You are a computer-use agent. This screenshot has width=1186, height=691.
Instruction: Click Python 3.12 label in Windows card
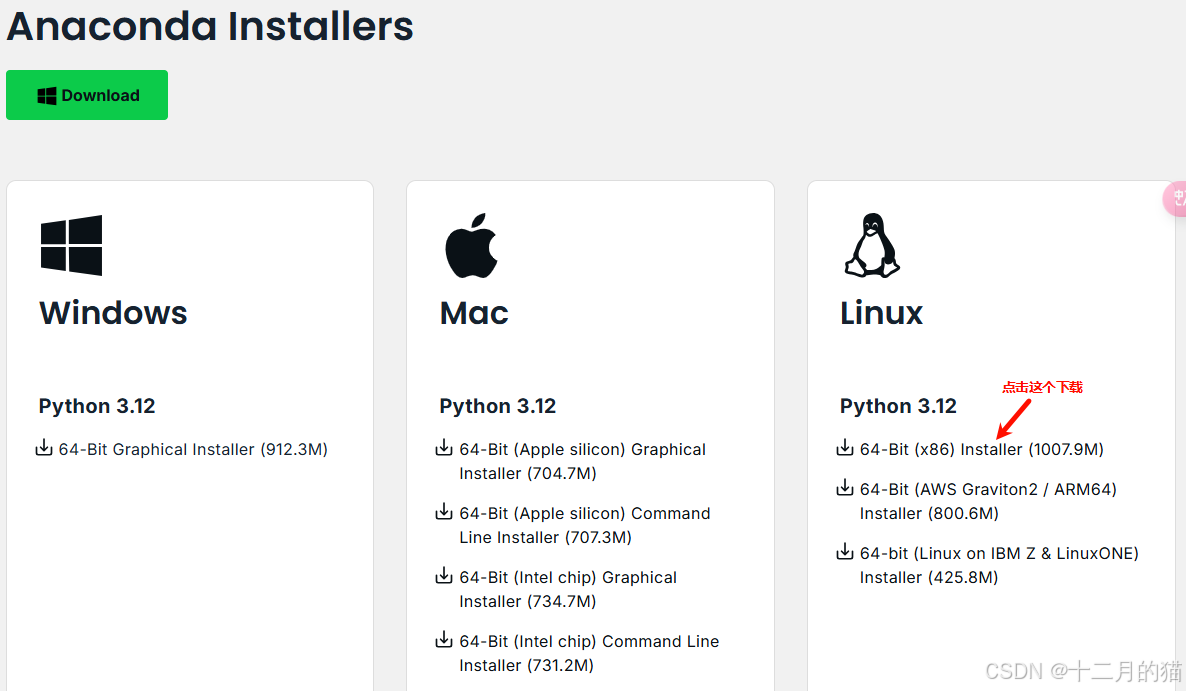[97, 407]
